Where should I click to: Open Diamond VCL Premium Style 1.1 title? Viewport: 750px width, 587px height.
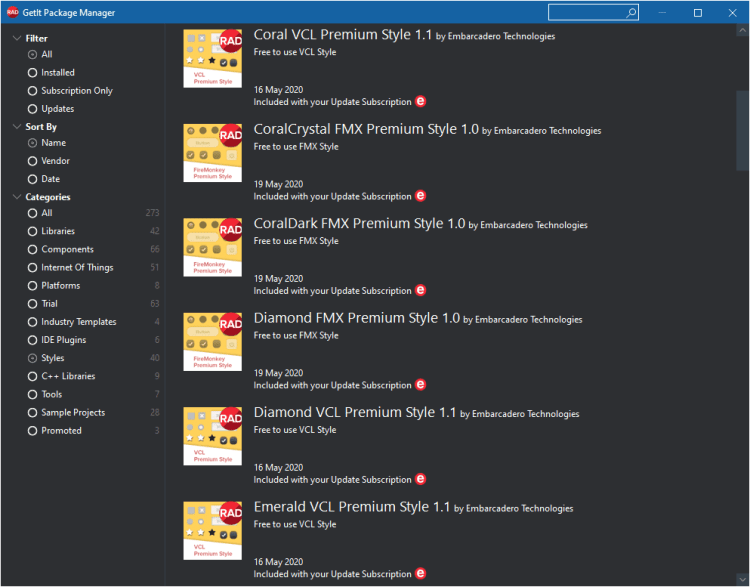pos(355,412)
